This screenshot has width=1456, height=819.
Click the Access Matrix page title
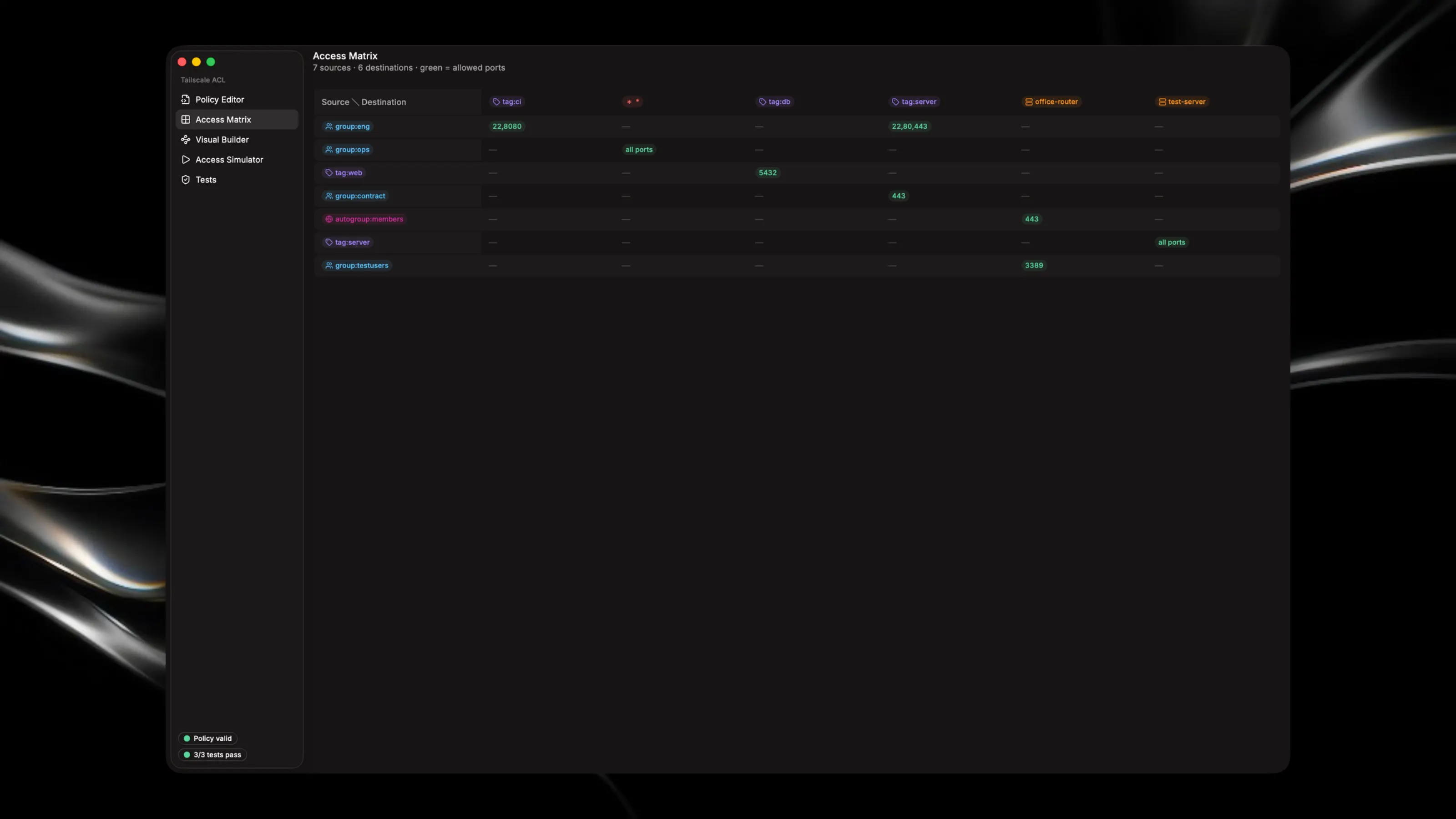pyautogui.click(x=345, y=56)
